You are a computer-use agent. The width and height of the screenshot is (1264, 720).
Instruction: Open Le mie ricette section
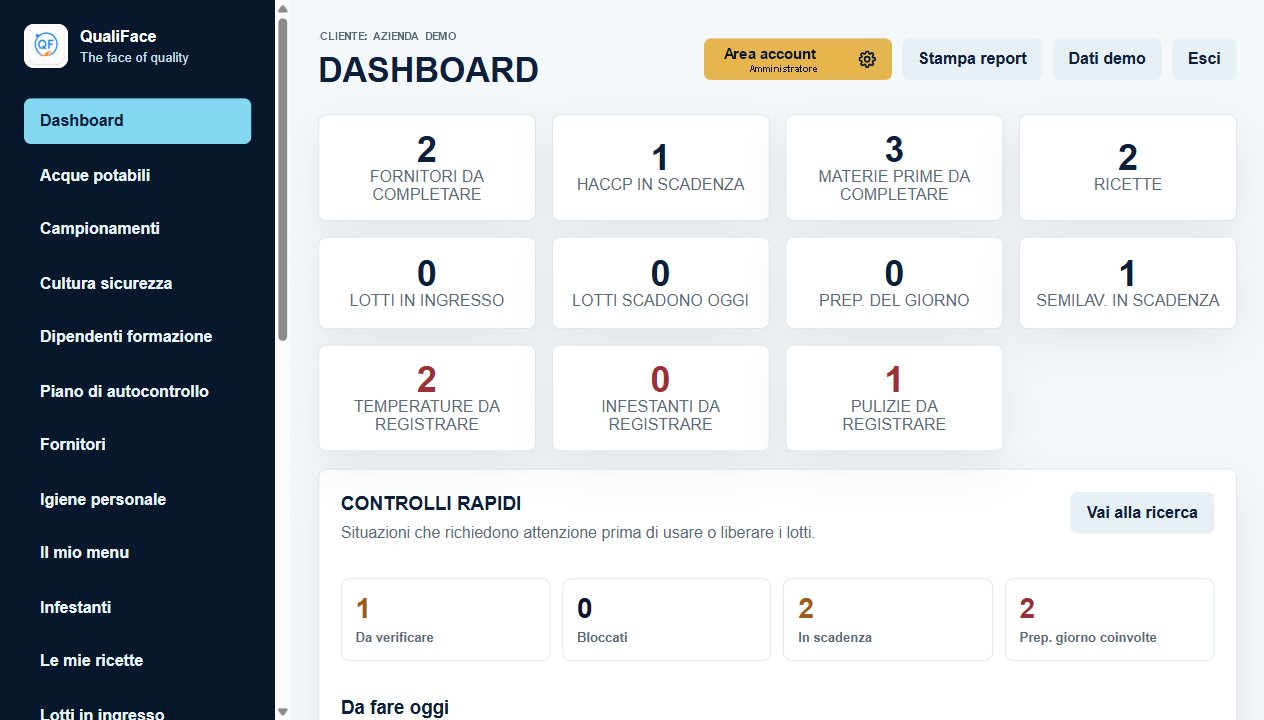point(137,661)
